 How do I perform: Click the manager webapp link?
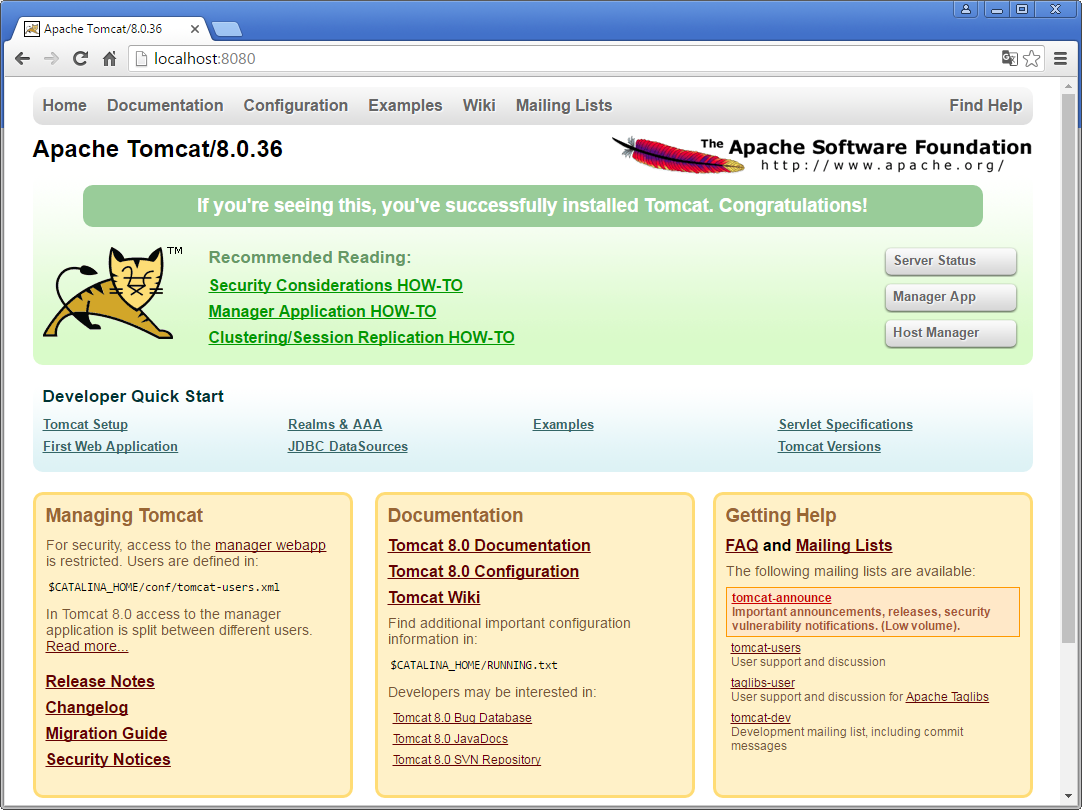point(270,545)
